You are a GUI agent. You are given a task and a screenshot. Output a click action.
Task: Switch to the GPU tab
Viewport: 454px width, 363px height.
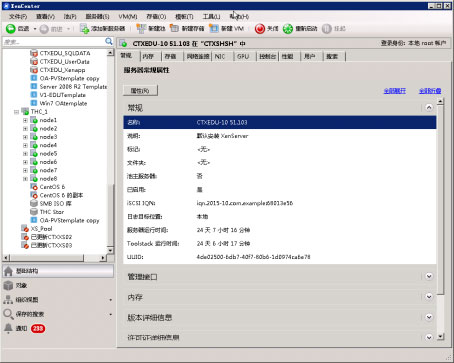[243, 56]
